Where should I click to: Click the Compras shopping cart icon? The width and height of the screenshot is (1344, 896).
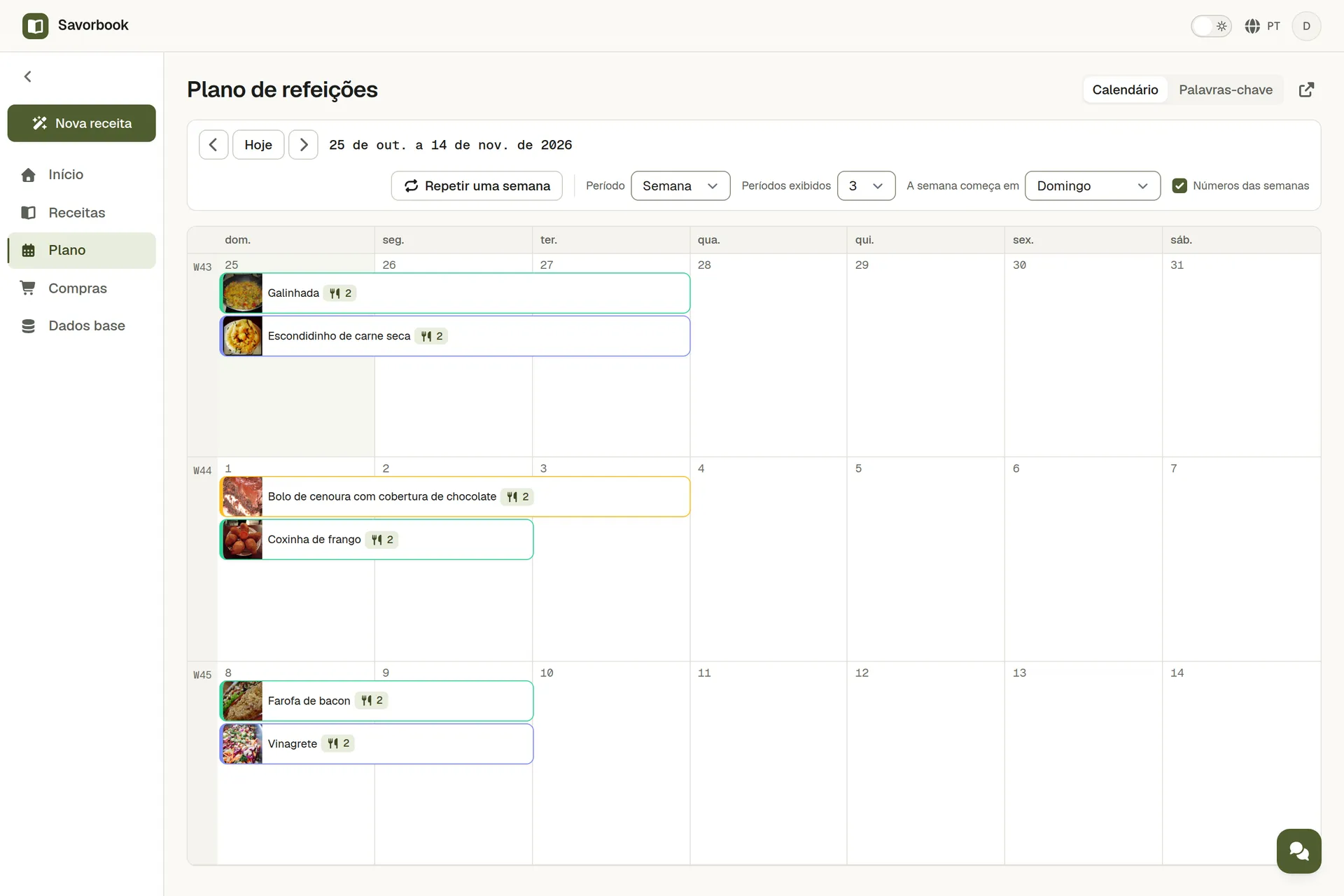point(29,288)
